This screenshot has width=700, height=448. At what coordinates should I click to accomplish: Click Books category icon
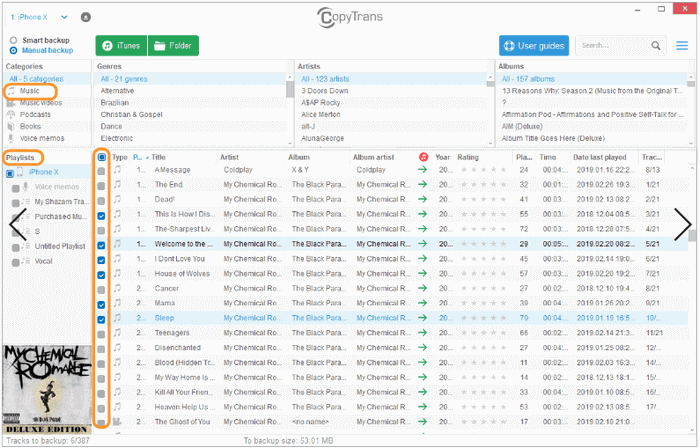pos(11,127)
